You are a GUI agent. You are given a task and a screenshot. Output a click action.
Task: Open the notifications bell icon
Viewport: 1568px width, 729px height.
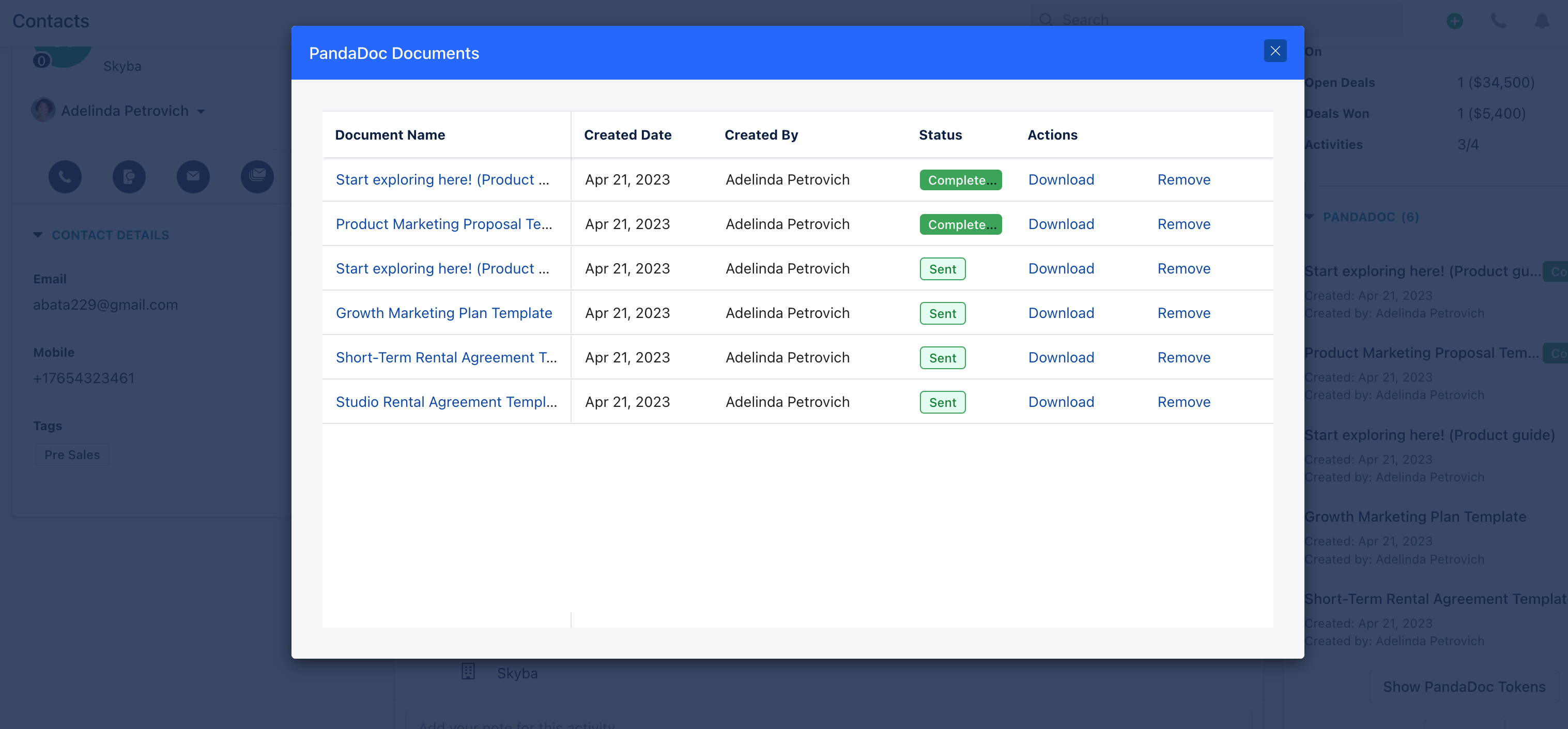coord(1542,21)
